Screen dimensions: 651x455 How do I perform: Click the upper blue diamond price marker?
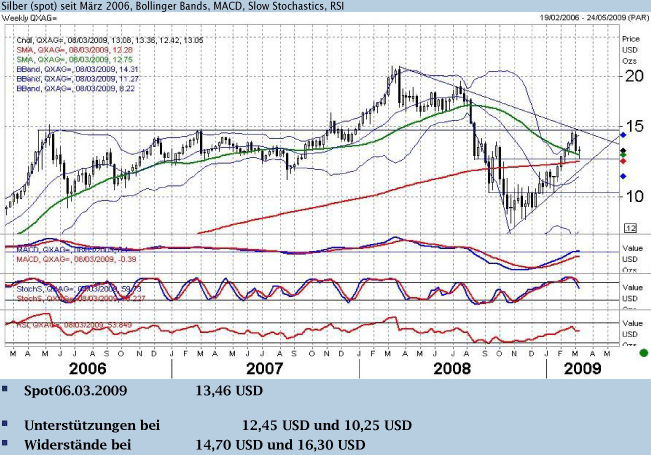click(624, 135)
